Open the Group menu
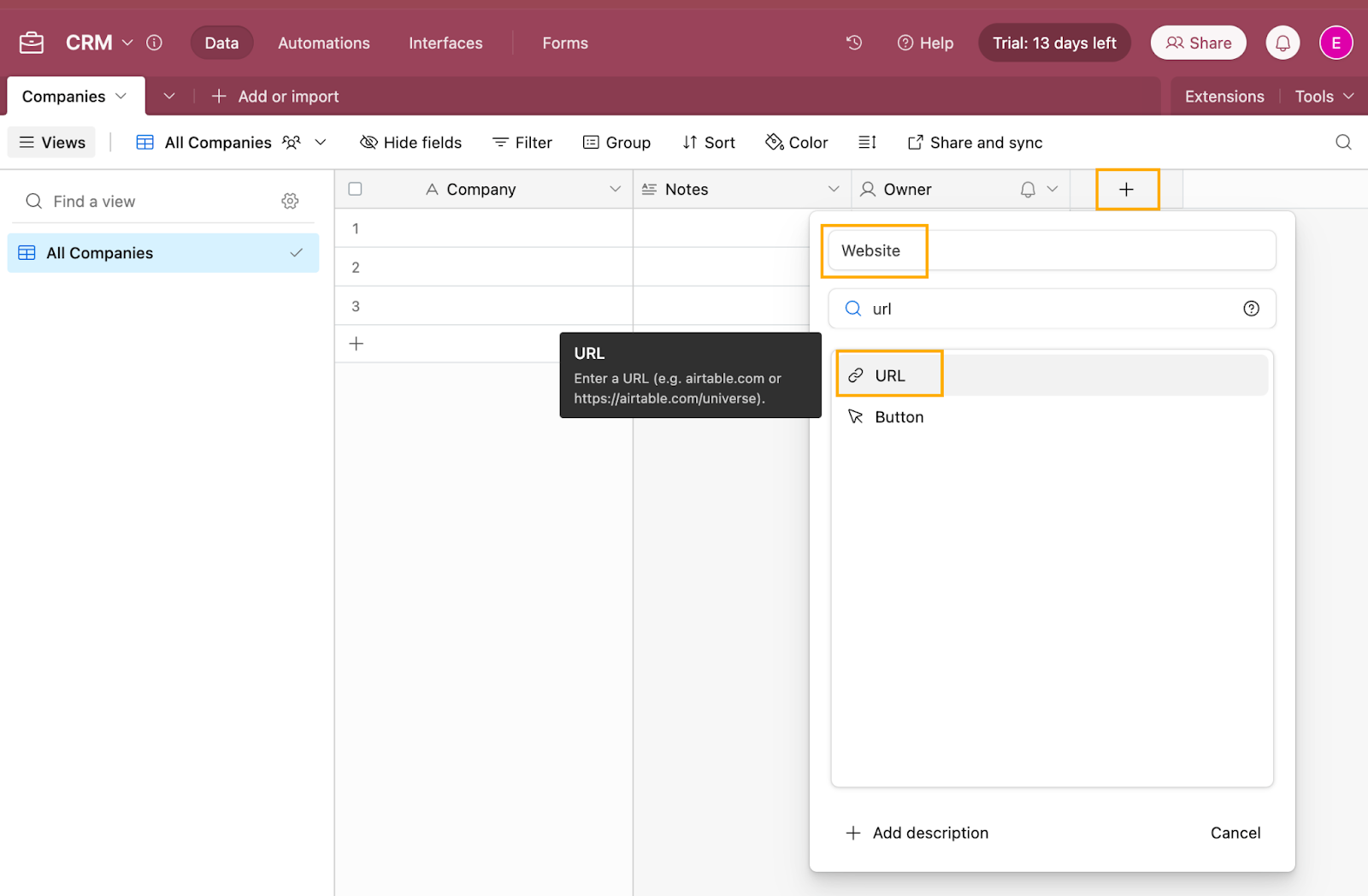This screenshot has width=1368, height=896. [616, 142]
